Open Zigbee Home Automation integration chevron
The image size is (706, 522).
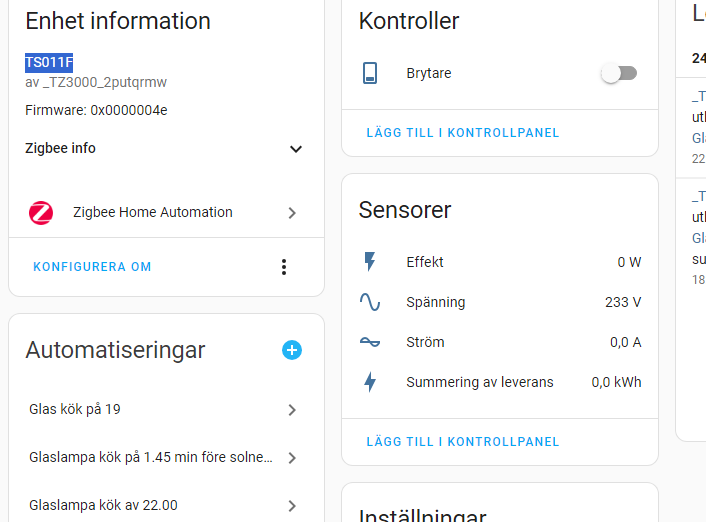(x=292, y=213)
